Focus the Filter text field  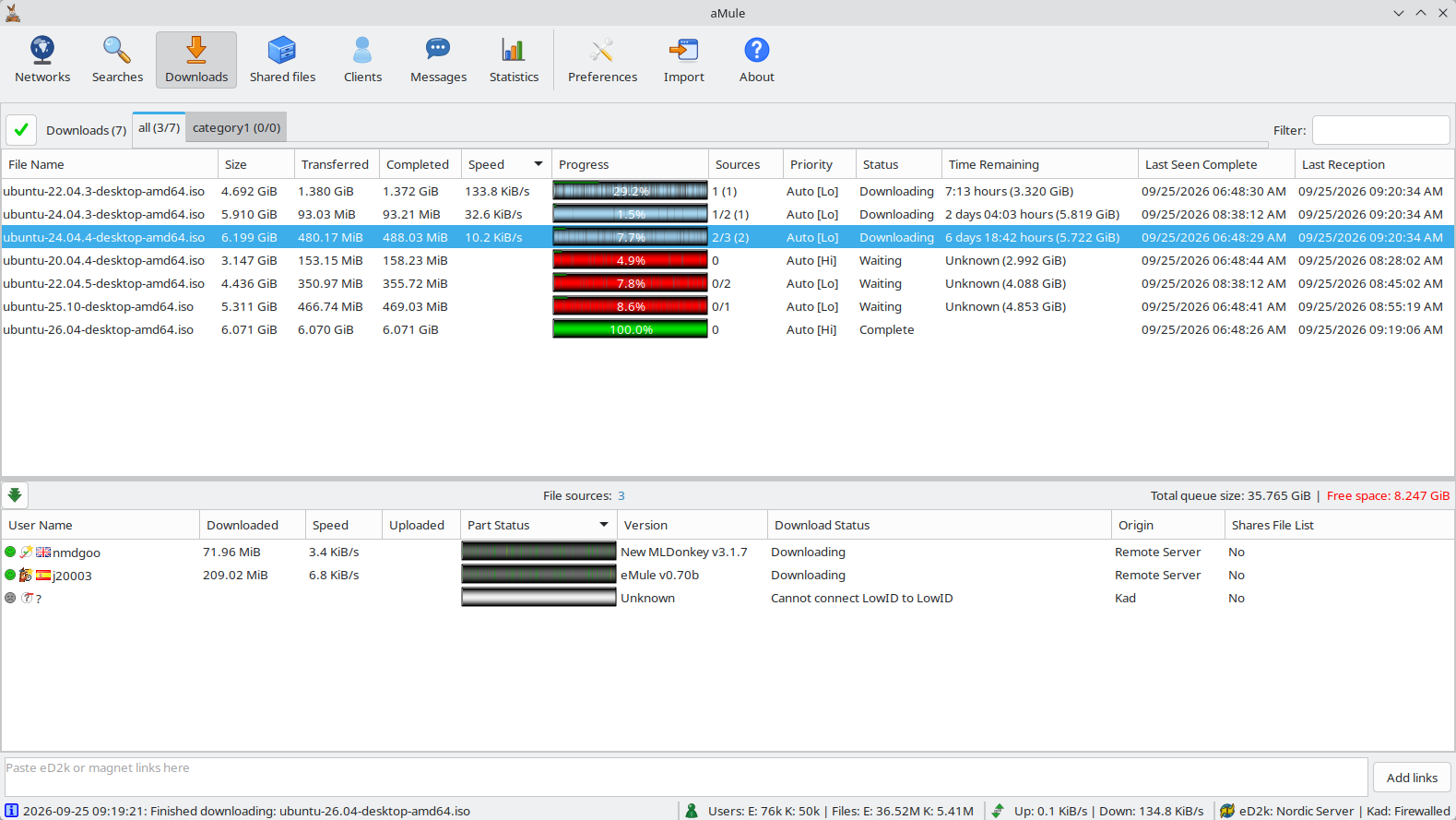(1380, 130)
